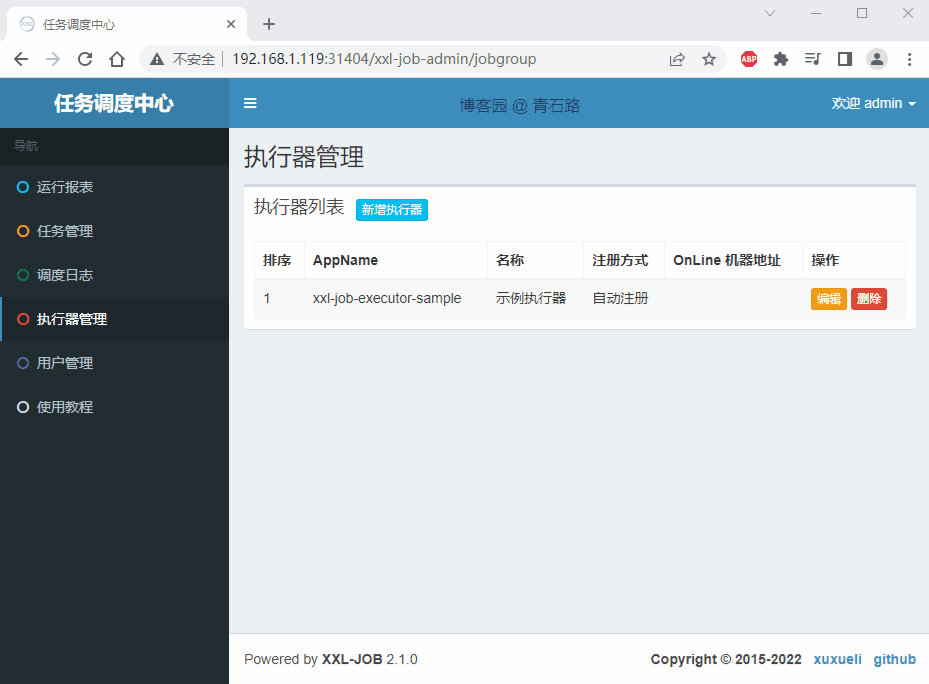Open 调度日志 in the sidebar

point(114,275)
